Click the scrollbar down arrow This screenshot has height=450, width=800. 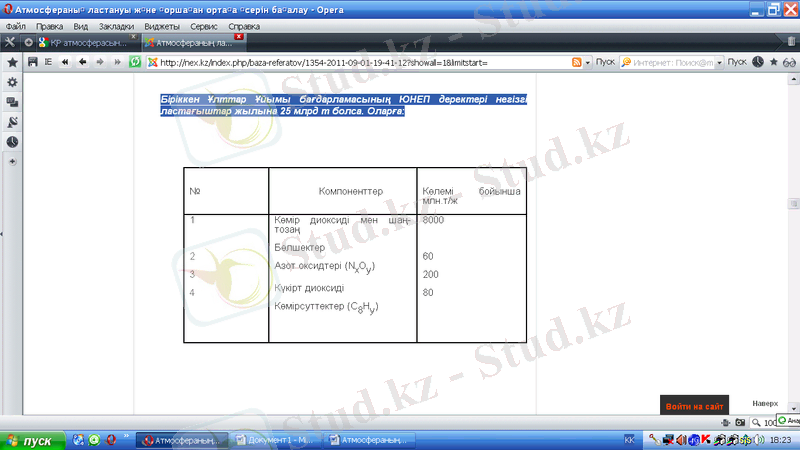(x=793, y=409)
